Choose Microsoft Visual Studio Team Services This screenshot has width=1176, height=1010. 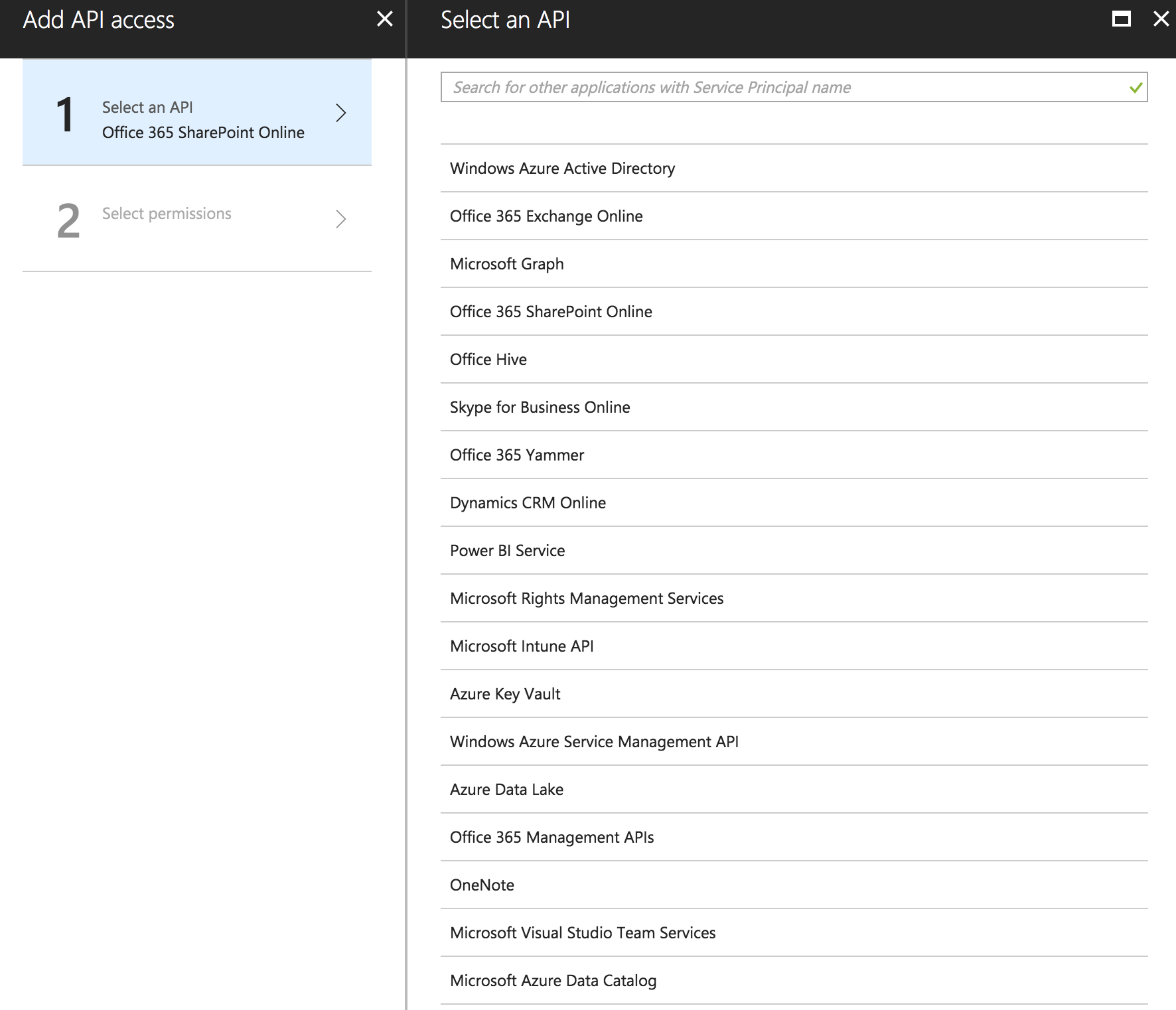pos(583,933)
